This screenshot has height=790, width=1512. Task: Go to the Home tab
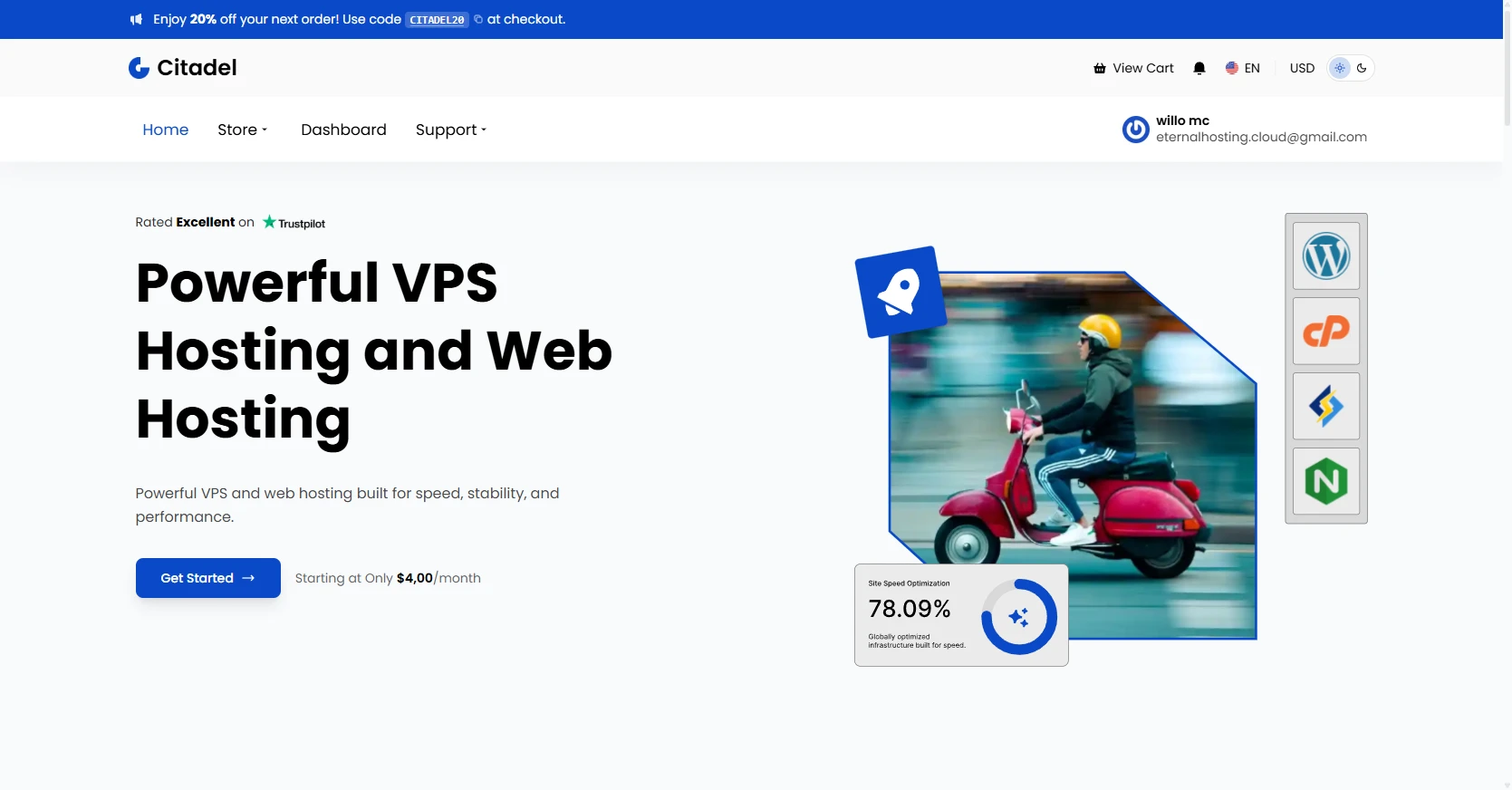166,130
